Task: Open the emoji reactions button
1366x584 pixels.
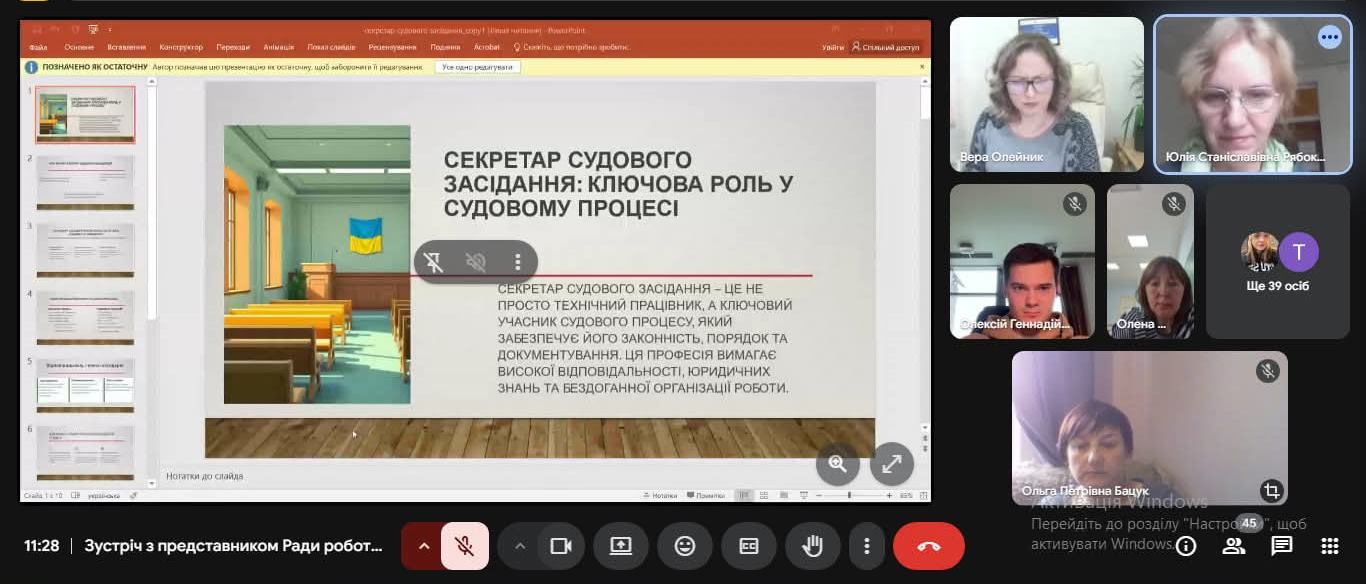Action: pos(685,546)
